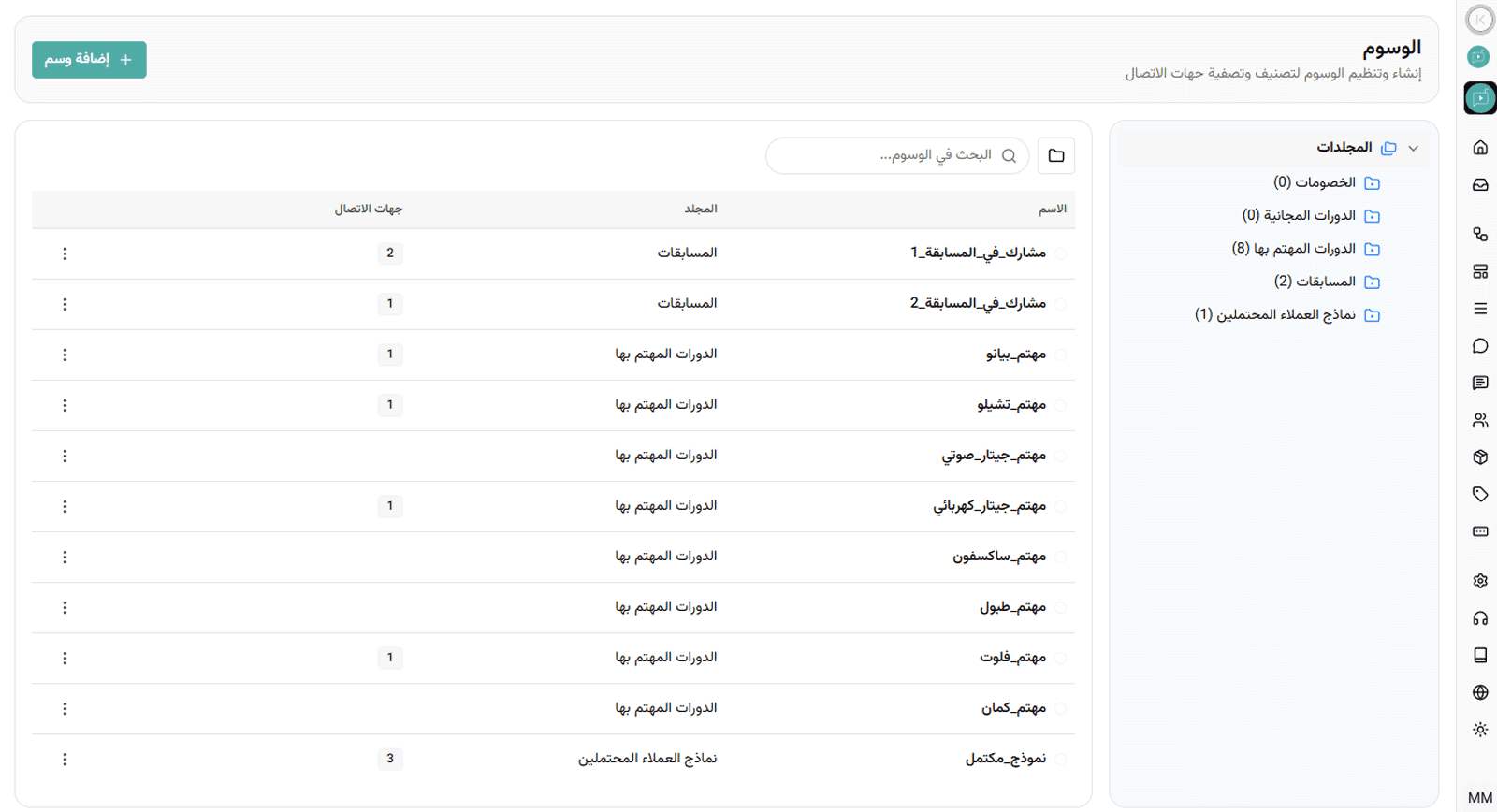The height and width of the screenshot is (812, 1497).
Task: Select the مهتم_فلوت row checkbox
Action: click(1060, 658)
